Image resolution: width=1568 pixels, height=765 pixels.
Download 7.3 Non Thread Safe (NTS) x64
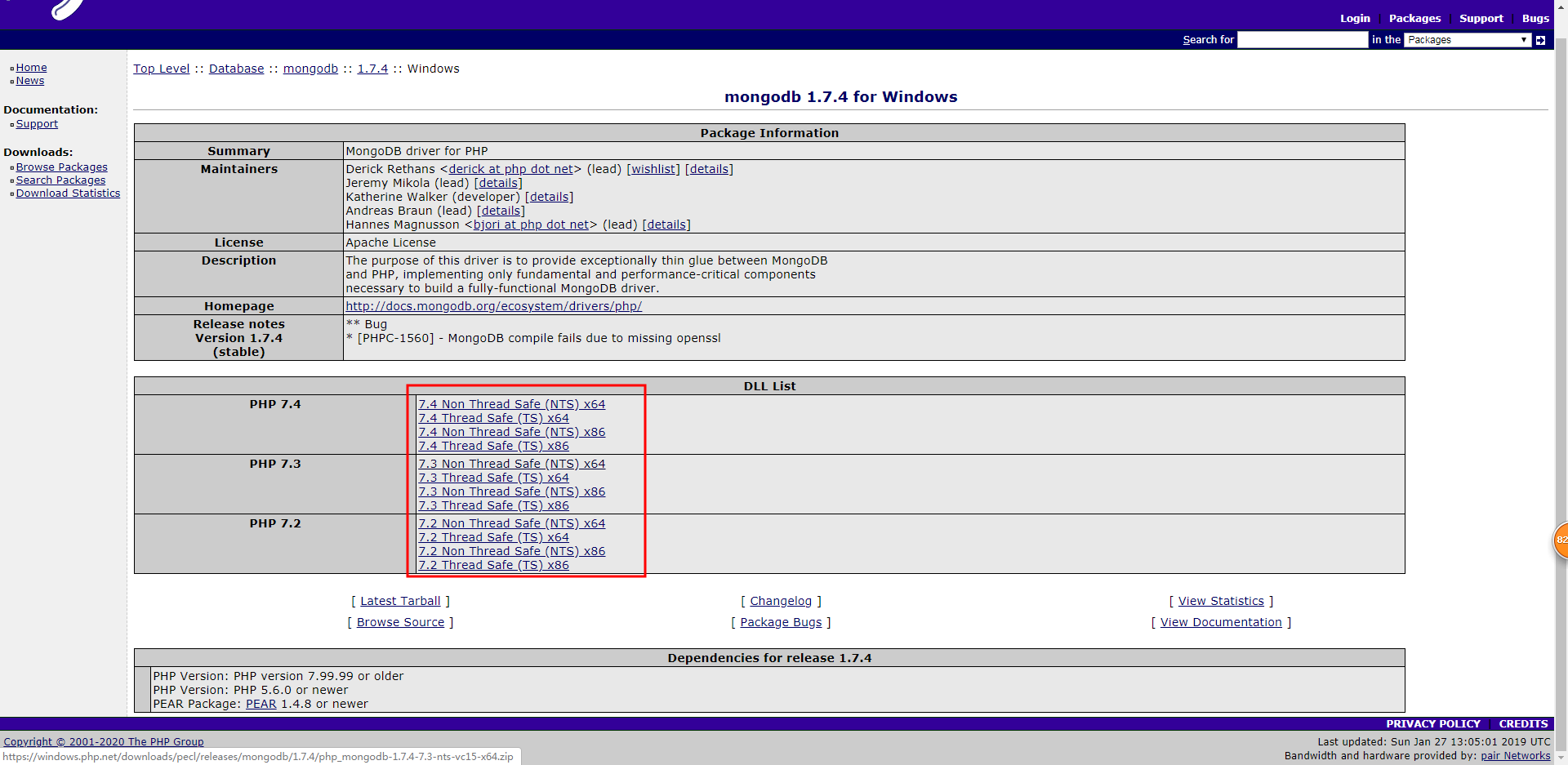click(x=512, y=464)
